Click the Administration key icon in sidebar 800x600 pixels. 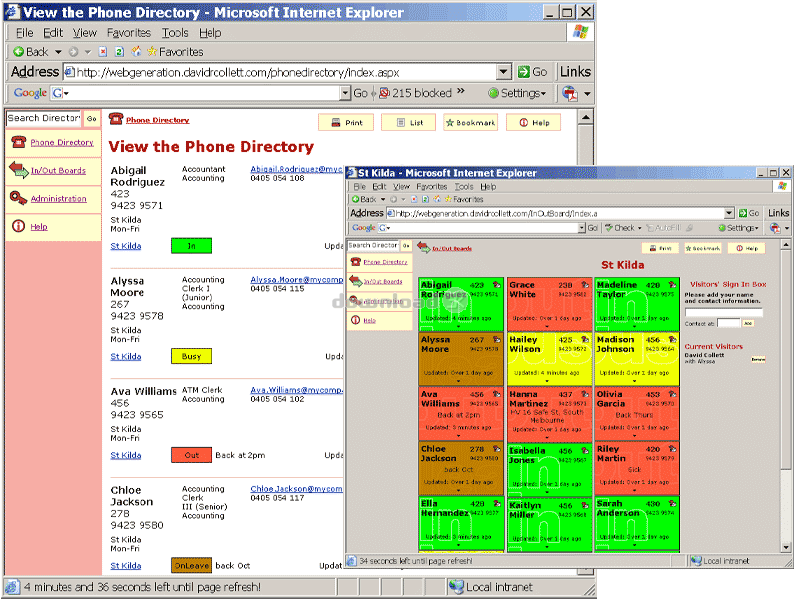coord(18,198)
